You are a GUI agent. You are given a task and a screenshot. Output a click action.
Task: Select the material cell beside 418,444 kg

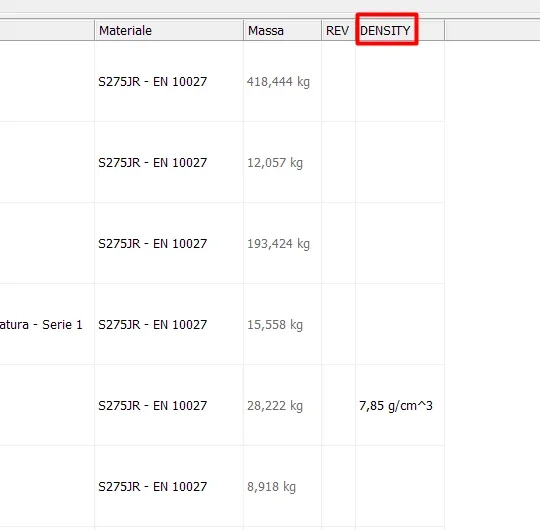click(169, 82)
